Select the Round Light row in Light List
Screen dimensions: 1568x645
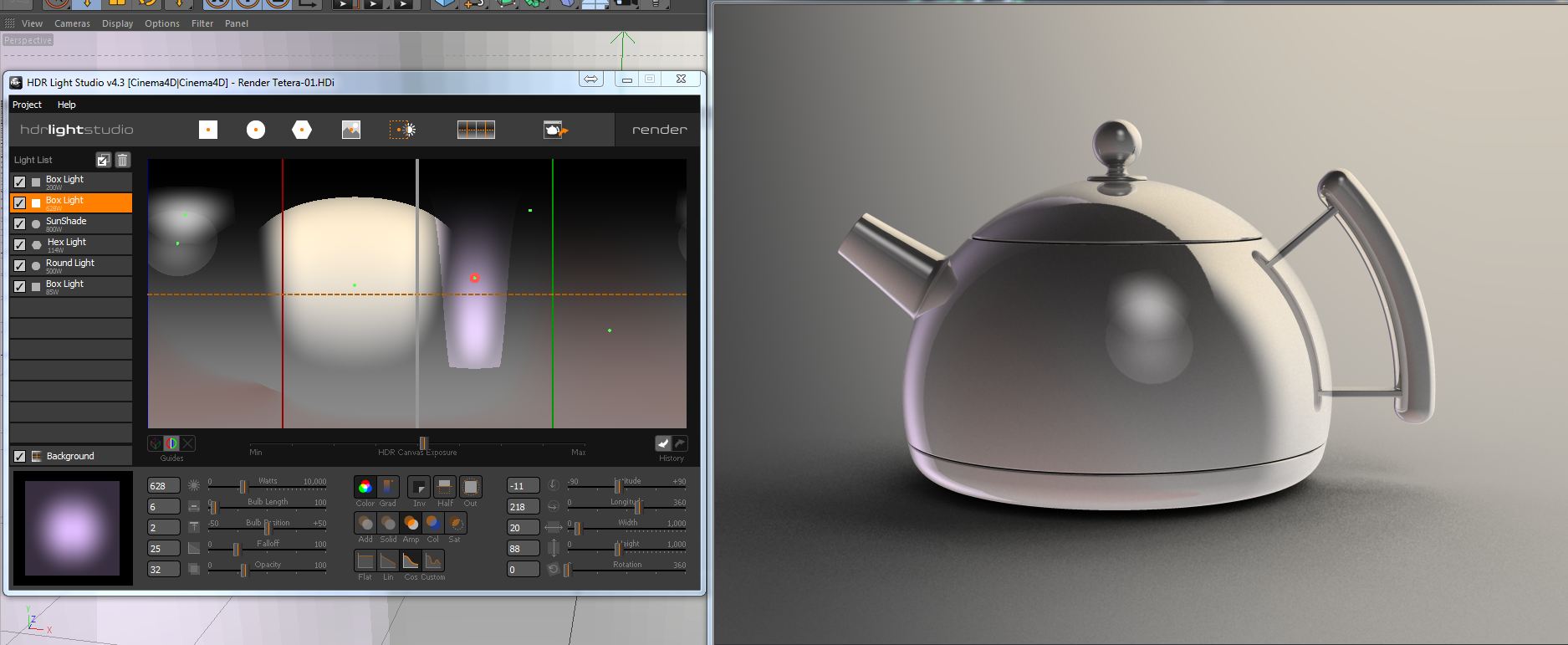(x=71, y=265)
